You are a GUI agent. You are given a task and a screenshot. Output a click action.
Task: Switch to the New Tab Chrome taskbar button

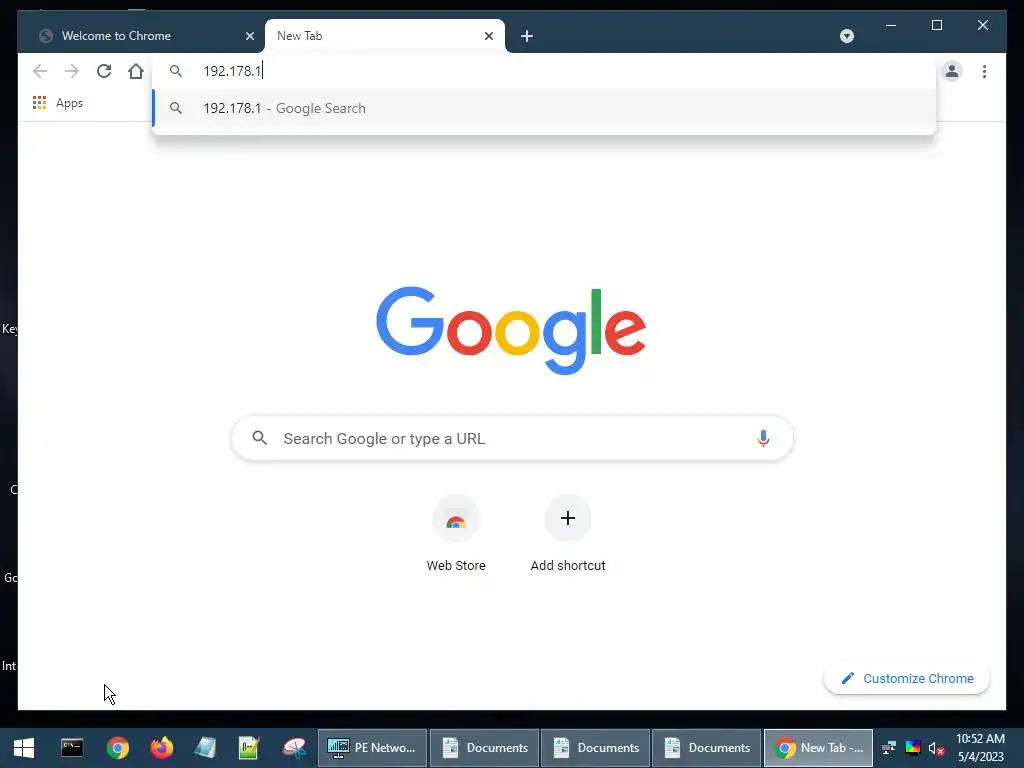(x=818, y=748)
